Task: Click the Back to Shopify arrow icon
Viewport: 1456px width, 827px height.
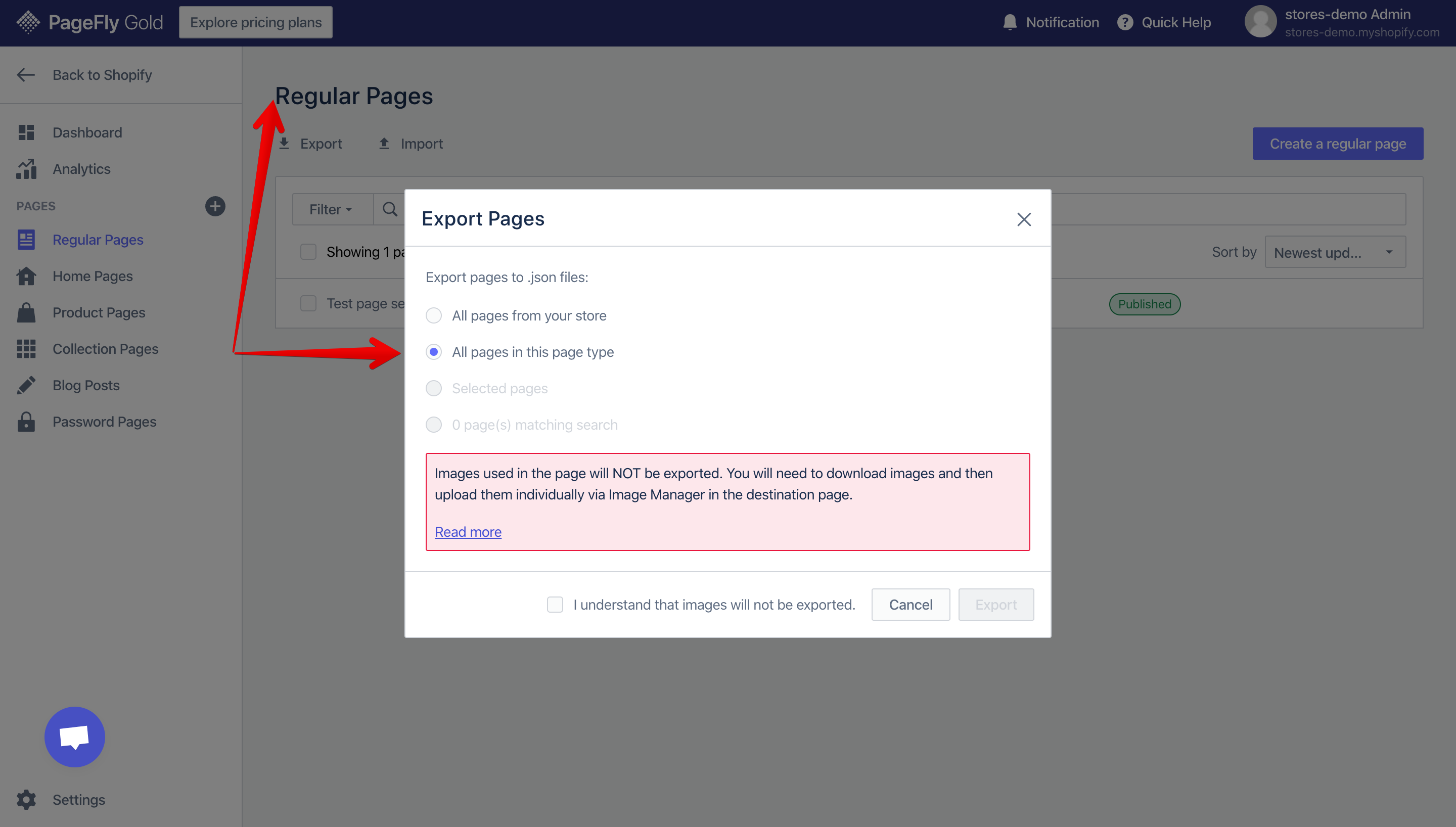Action: (26, 74)
